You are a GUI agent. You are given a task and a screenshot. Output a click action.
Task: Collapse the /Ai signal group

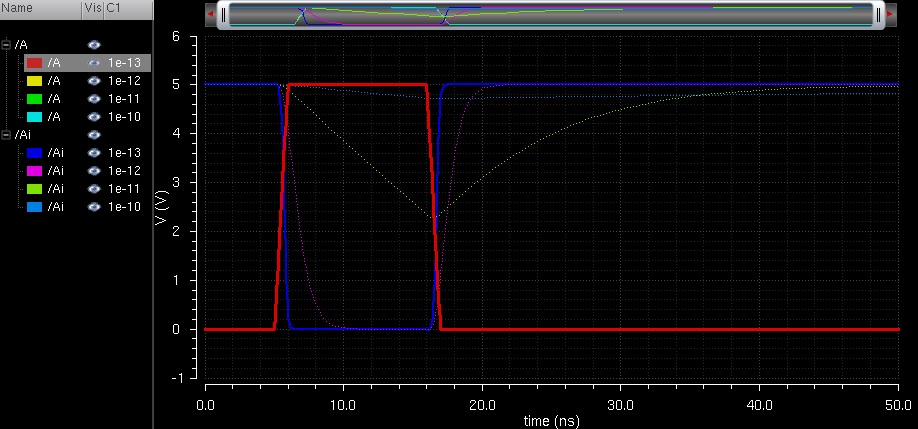click(x=6, y=134)
